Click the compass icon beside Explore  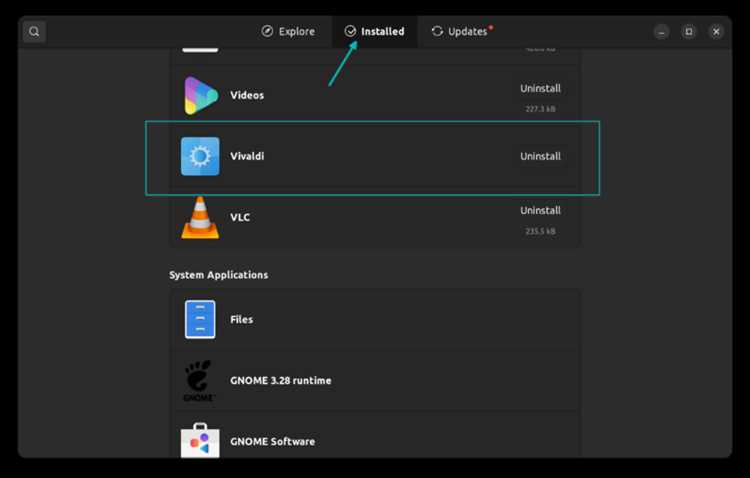pyautogui.click(x=267, y=32)
